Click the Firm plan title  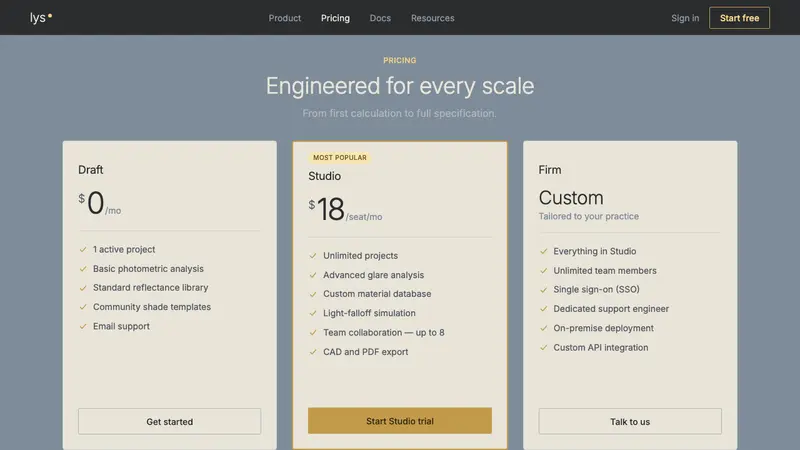[549, 170]
